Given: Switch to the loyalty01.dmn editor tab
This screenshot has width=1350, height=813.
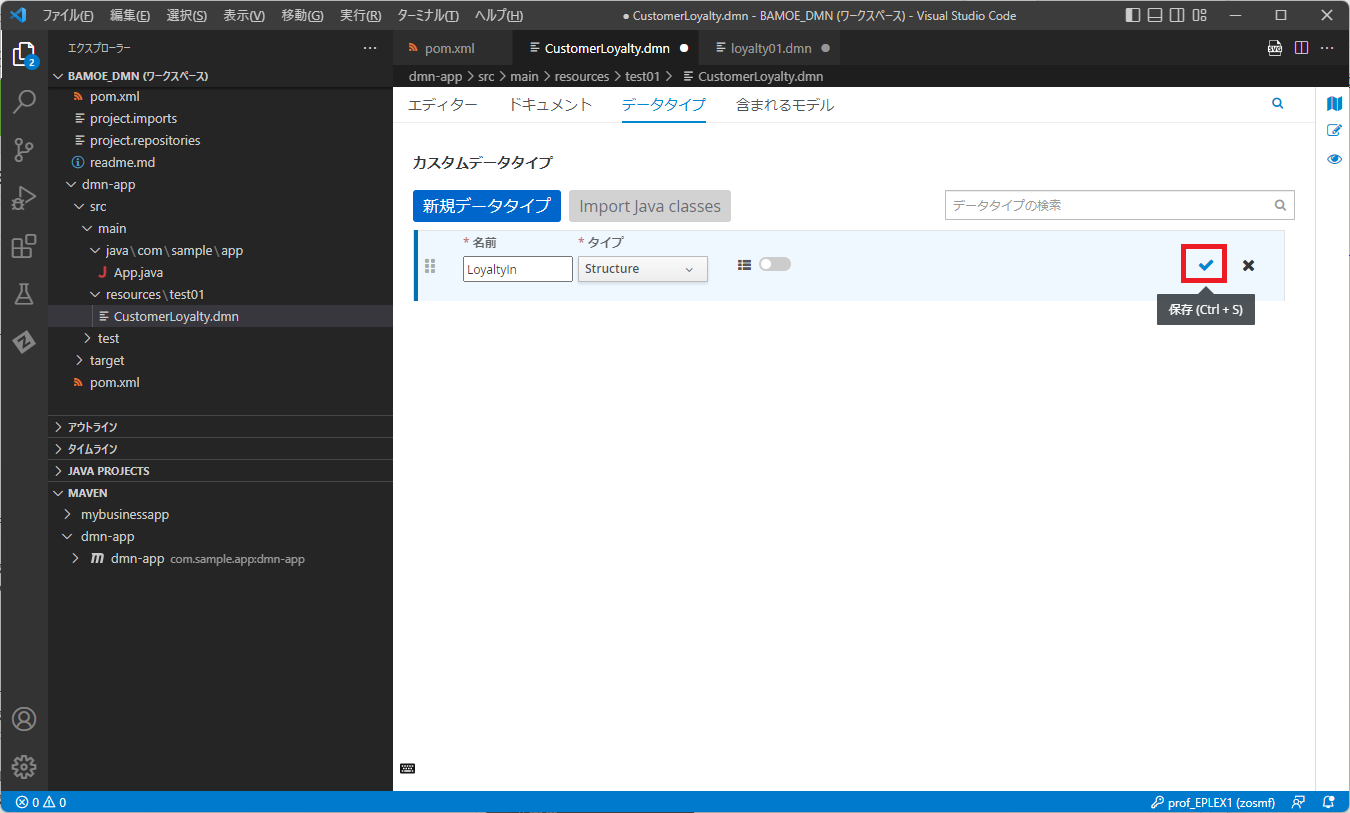Looking at the screenshot, I should (770, 48).
